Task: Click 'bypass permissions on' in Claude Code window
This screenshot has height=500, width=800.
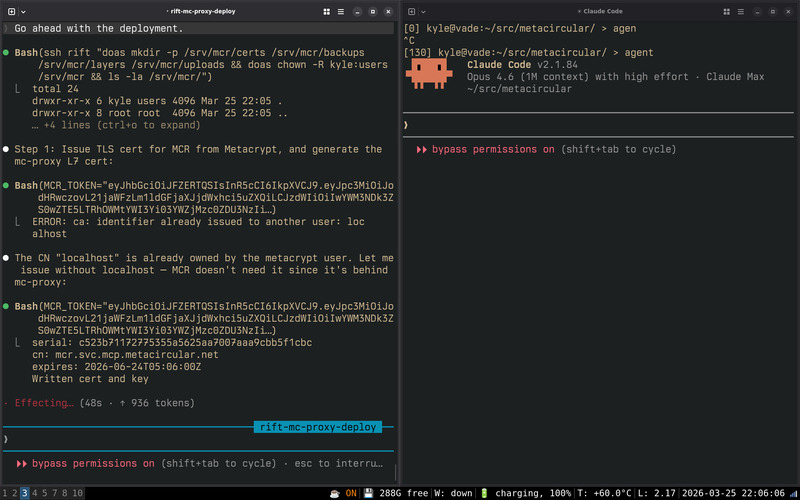Action: click(x=493, y=149)
